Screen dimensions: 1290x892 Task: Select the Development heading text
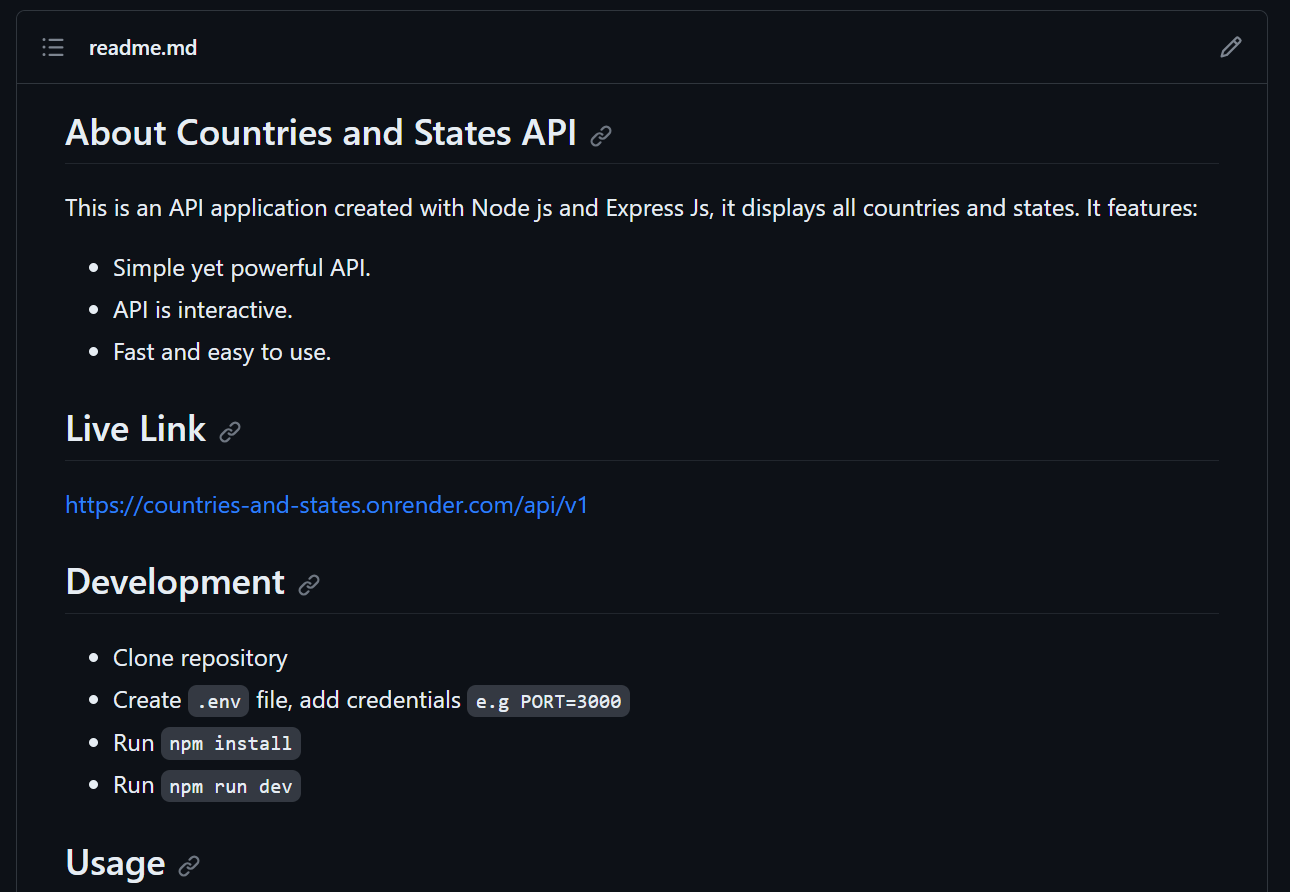pyautogui.click(x=174, y=581)
